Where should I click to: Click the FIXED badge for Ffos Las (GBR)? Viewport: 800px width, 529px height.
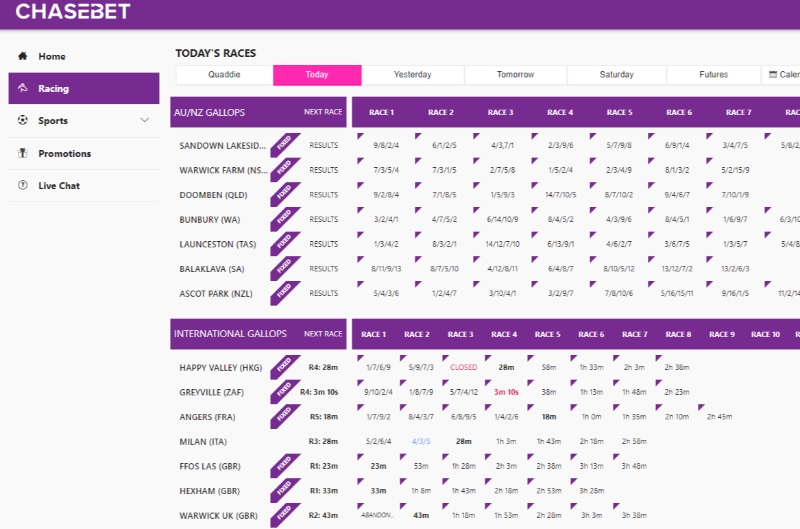click(285, 466)
